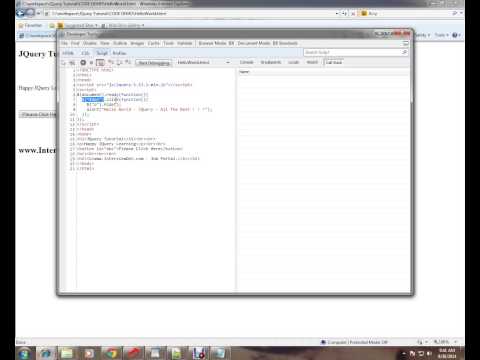This screenshot has height=360, width=480.
Task: Click the volume icon in the system tray
Action: pos(429,353)
